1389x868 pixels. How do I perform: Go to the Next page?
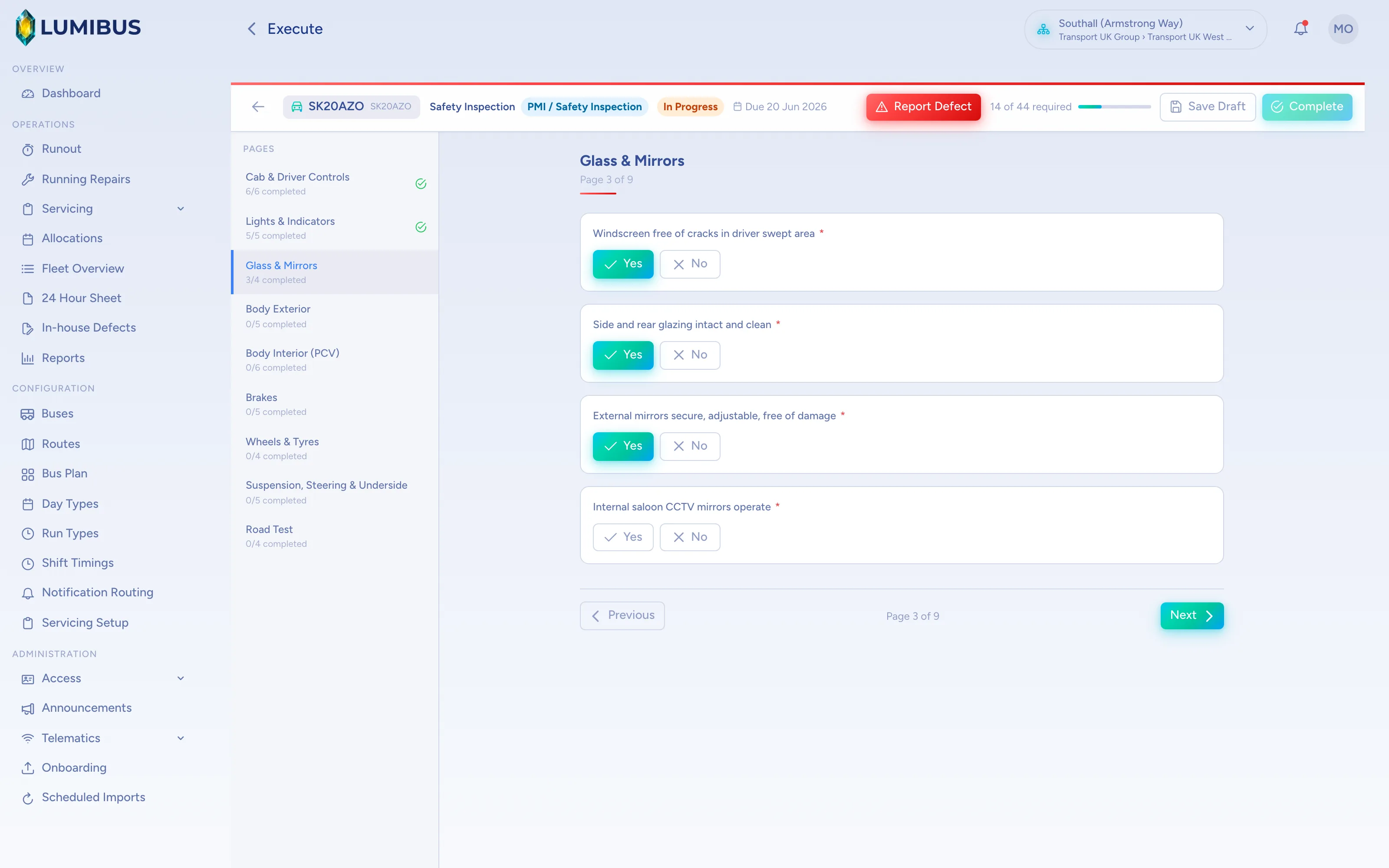point(1192,615)
